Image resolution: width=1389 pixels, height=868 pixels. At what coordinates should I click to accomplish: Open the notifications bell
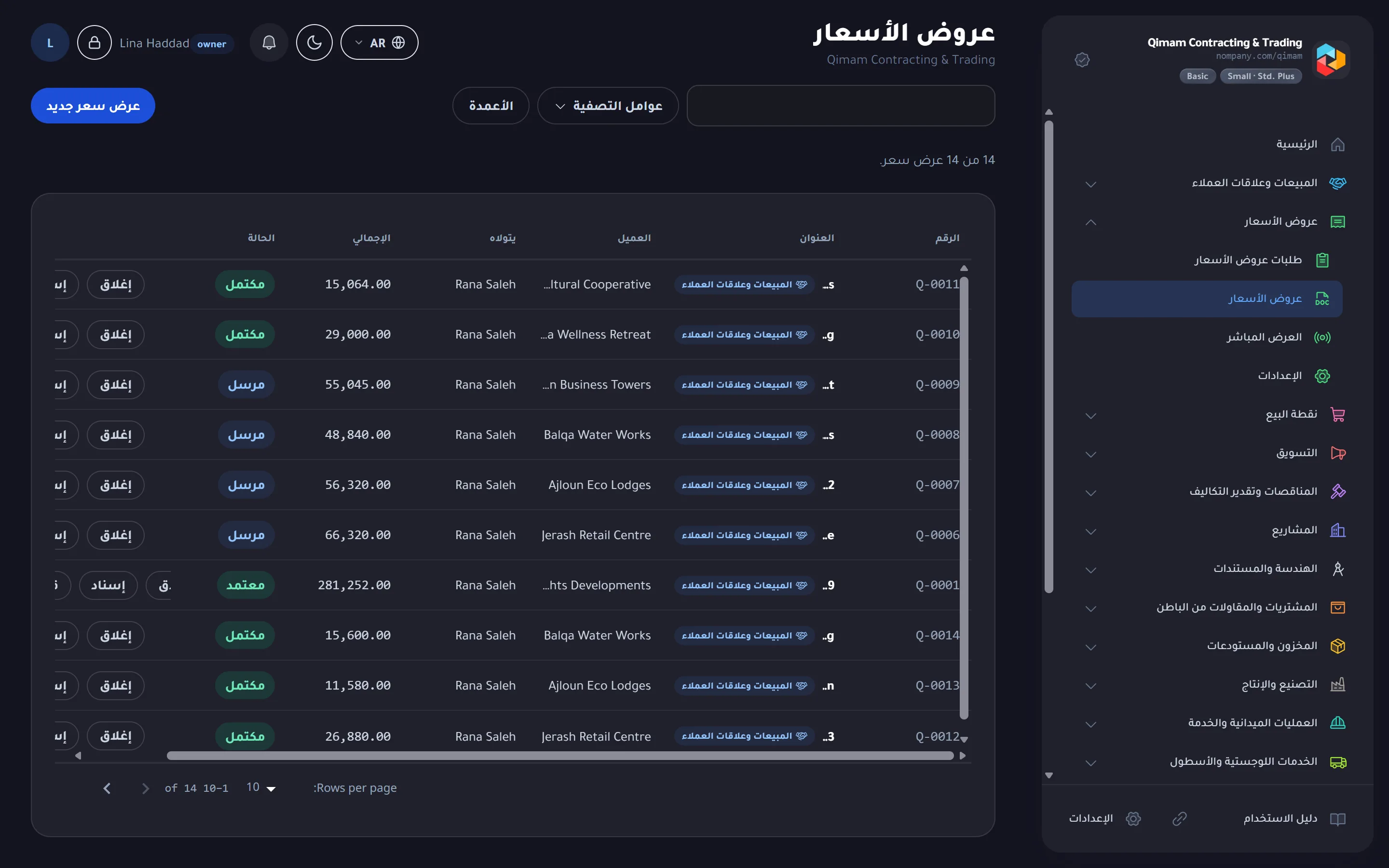(269, 42)
